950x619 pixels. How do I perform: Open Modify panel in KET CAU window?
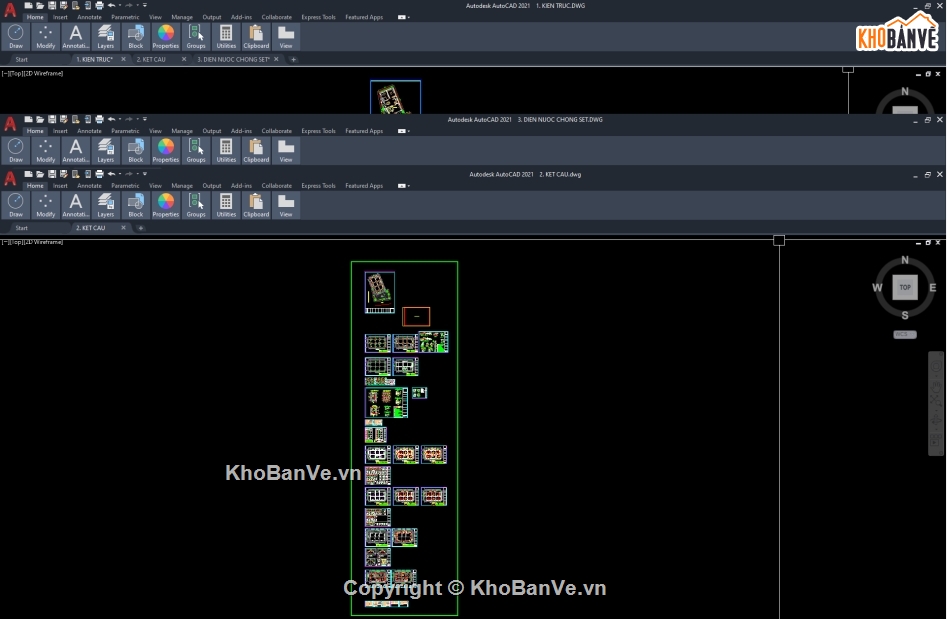tap(45, 205)
